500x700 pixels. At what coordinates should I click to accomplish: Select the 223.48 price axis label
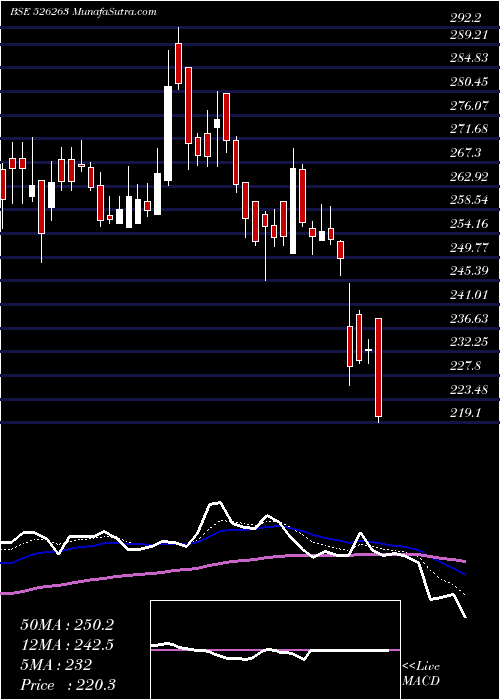469,390
